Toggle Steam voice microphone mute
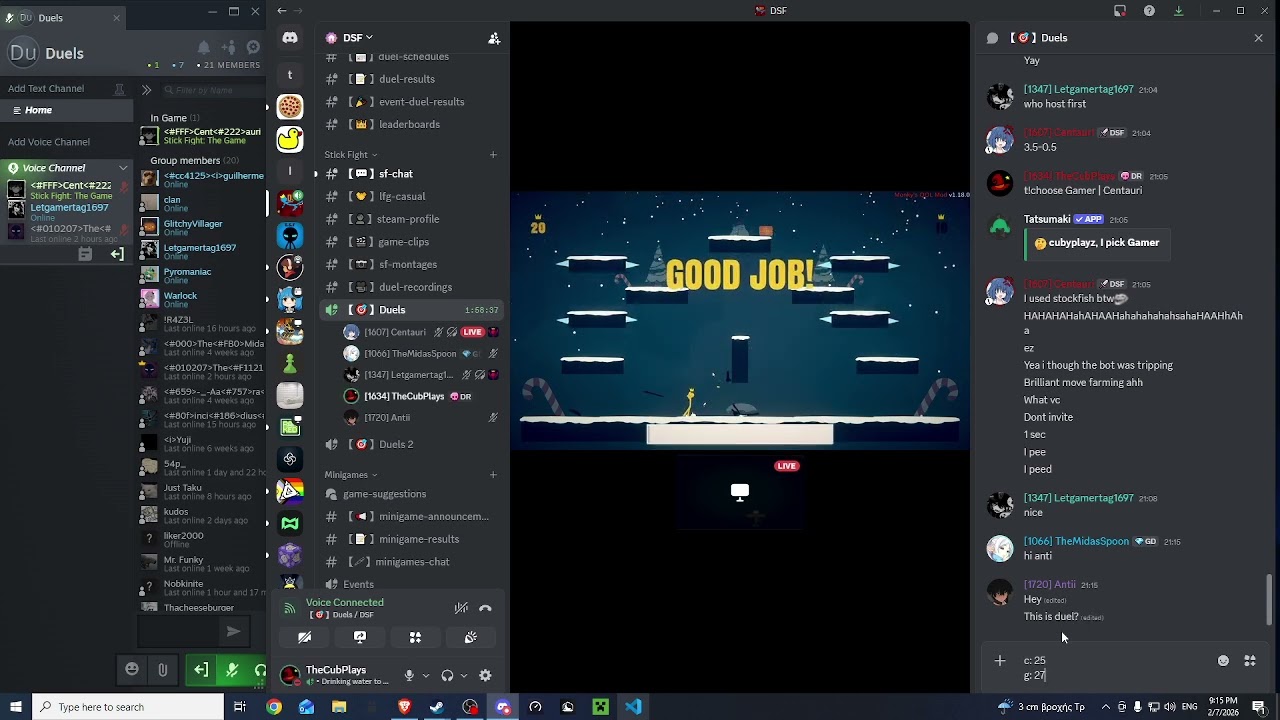The width and height of the screenshot is (1280, 720). pyautogui.click(x=232, y=670)
